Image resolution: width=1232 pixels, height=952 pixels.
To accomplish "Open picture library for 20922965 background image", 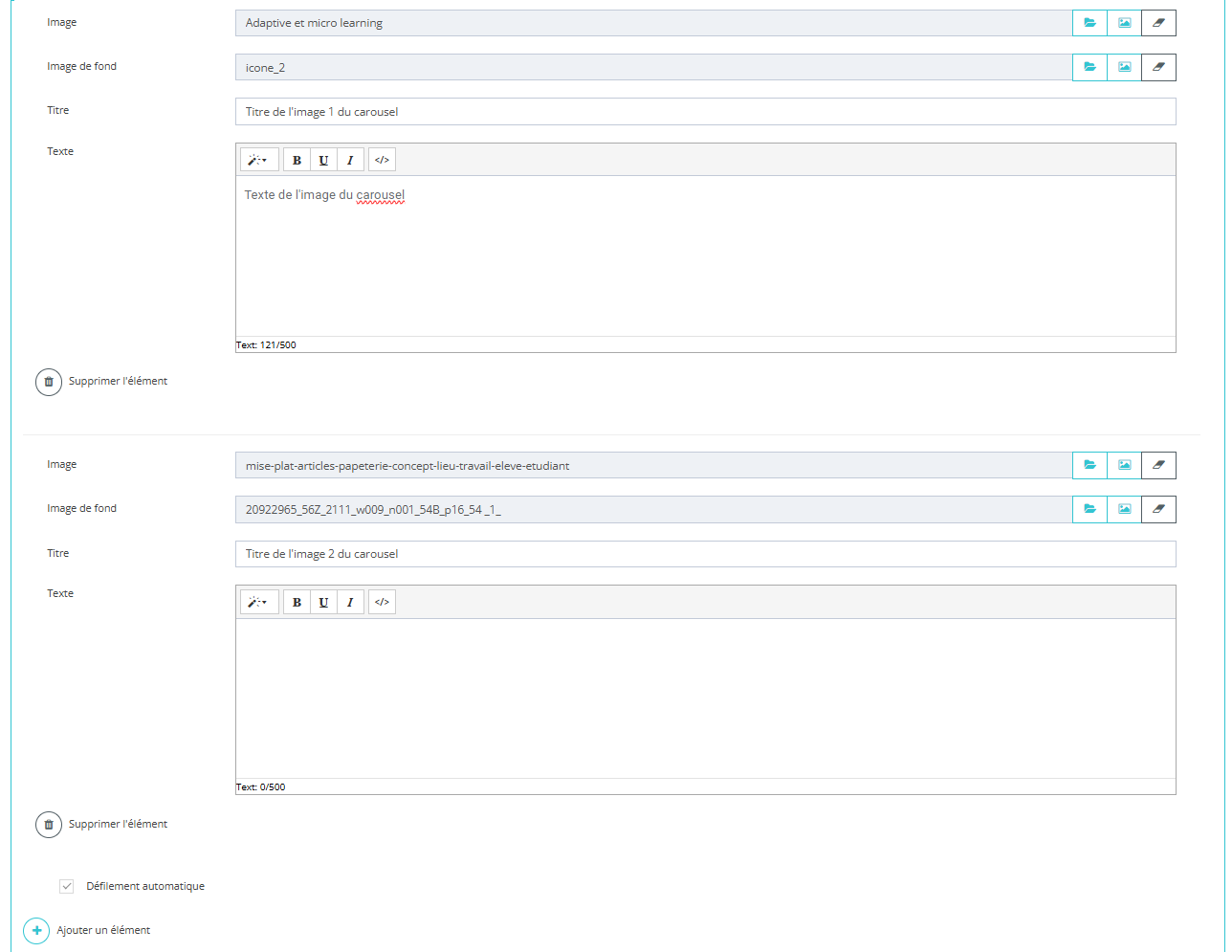I will click(1124, 509).
